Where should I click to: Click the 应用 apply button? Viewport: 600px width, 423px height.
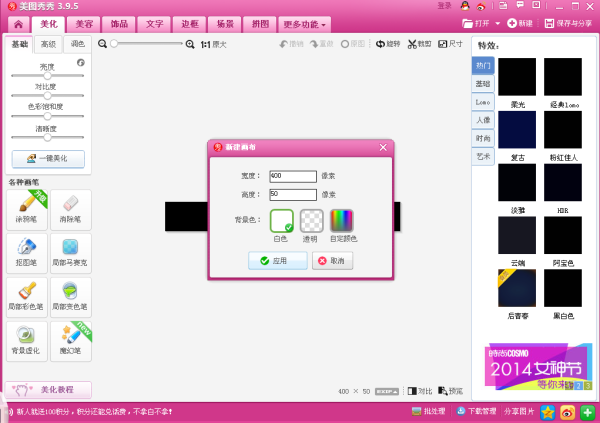click(278, 261)
